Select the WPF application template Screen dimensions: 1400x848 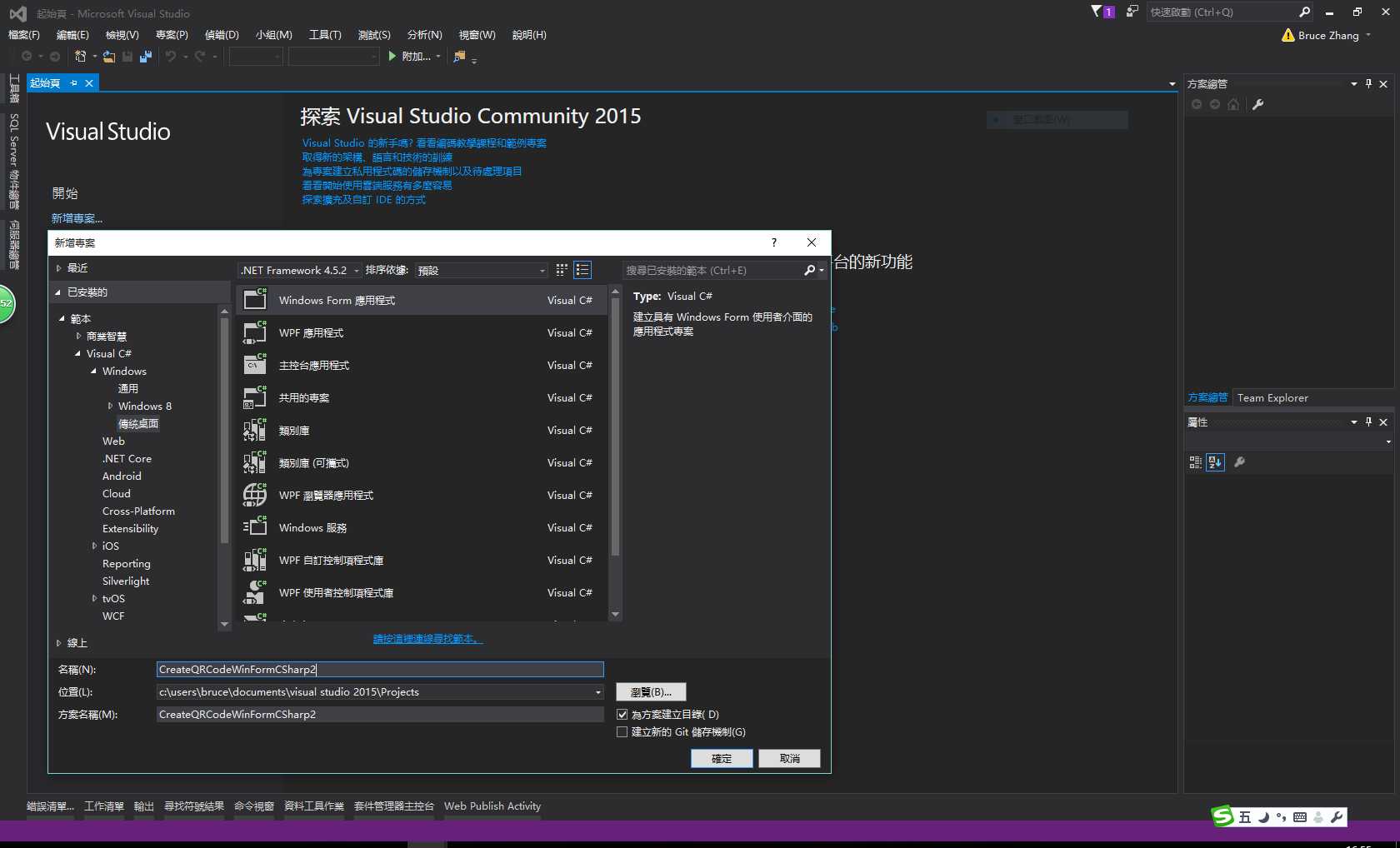(x=422, y=333)
